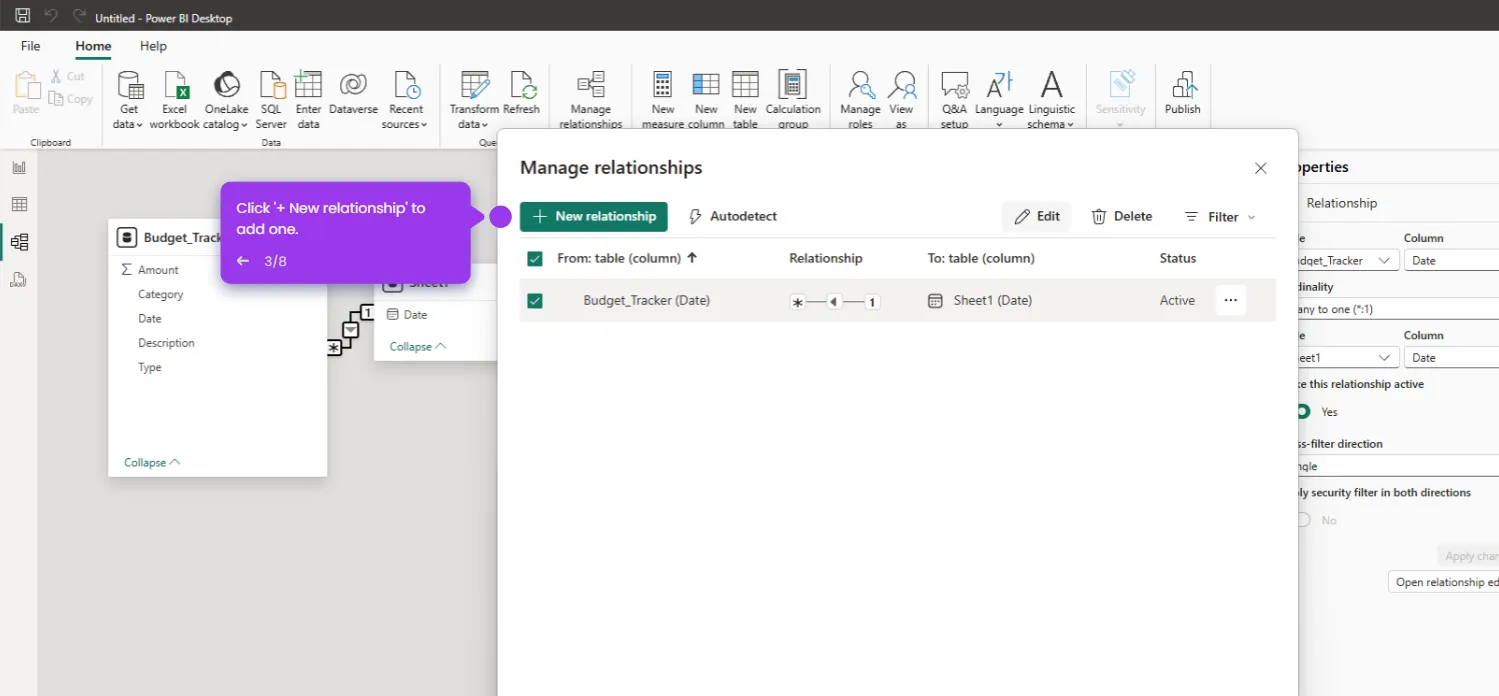Open Linguistic schema options
This screenshot has width=1499, height=696.
pyautogui.click(x=1051, y=100)
